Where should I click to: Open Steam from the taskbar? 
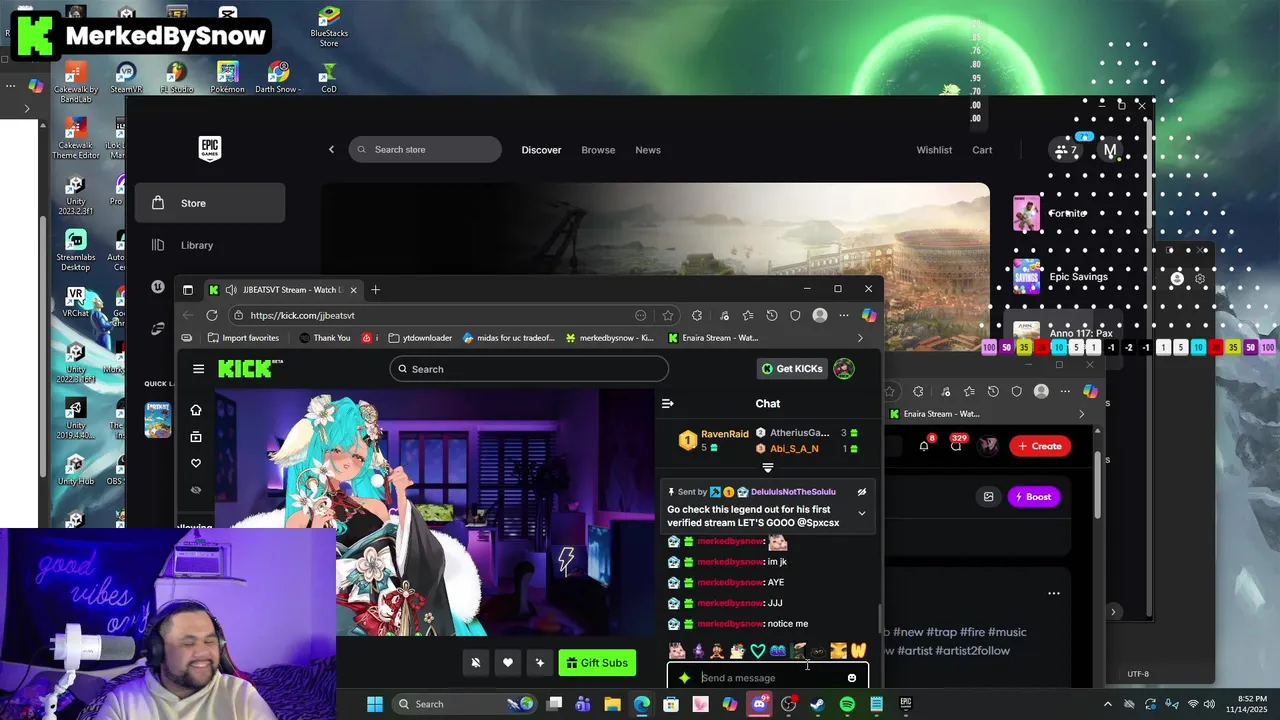pos(817,704)
